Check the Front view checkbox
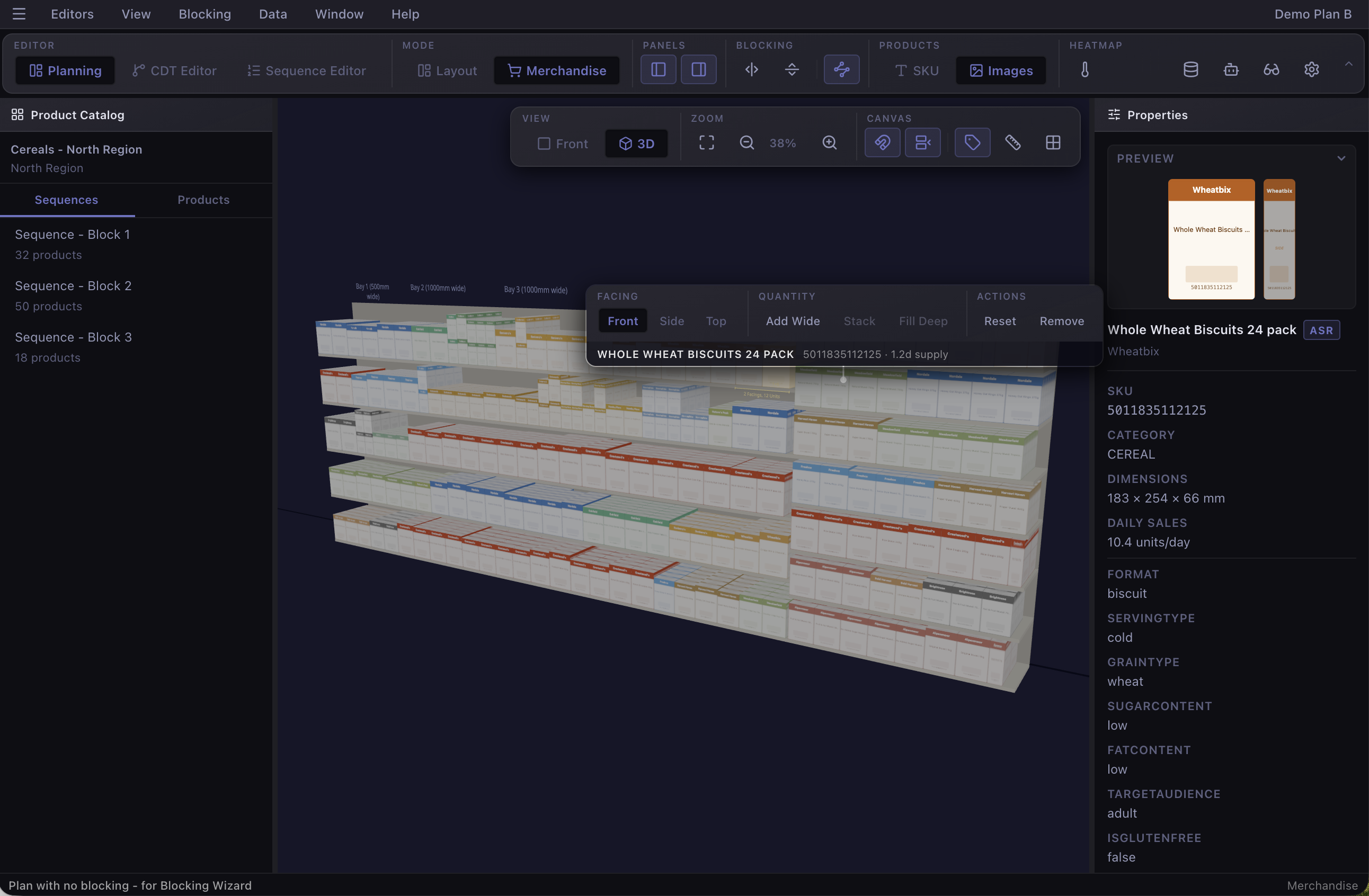This screenshot has height=896, width=1369. tap(543, 144)
